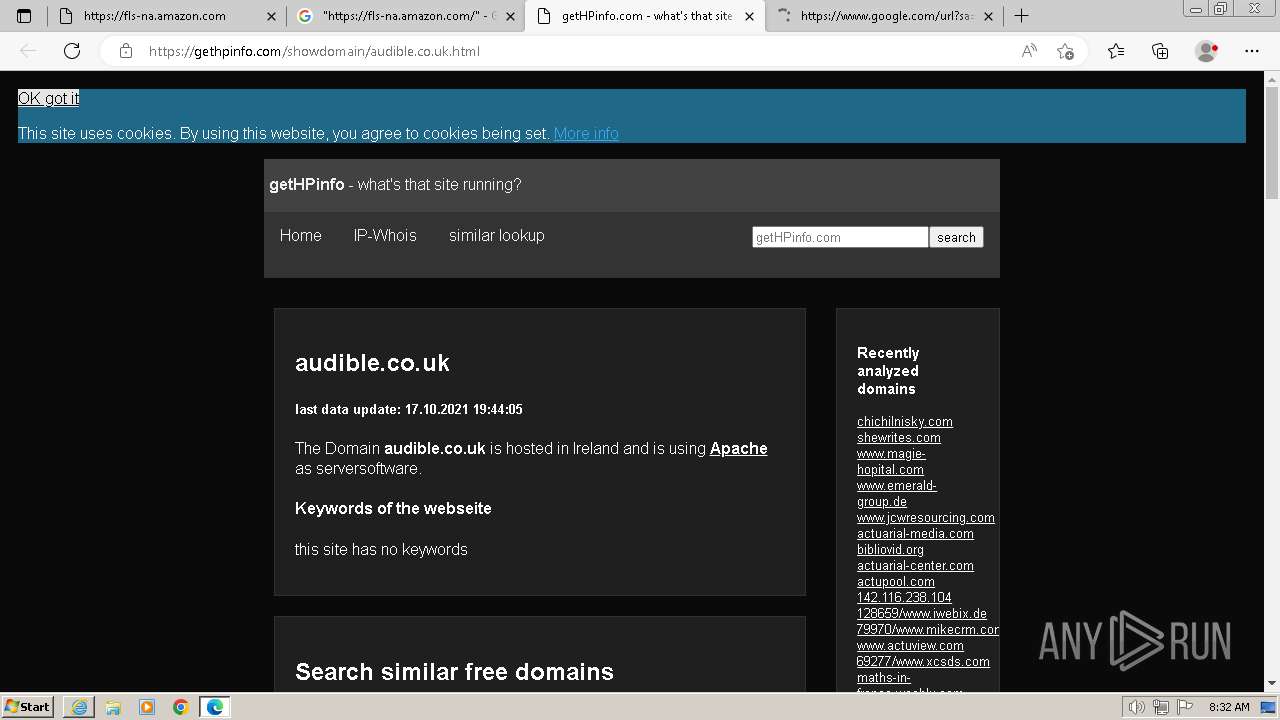Open the Apache server software link
1280x720 pixels.
click(x=739, y=448)
